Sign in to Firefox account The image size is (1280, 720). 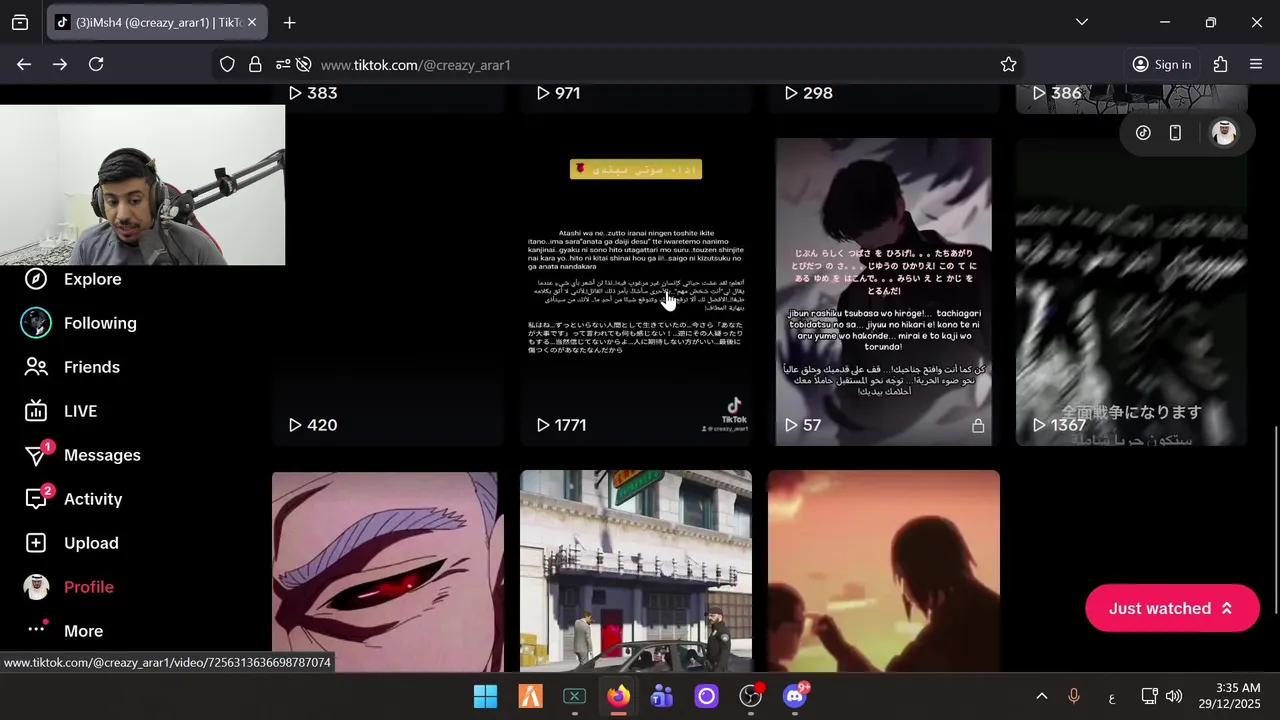[1161, 64]
